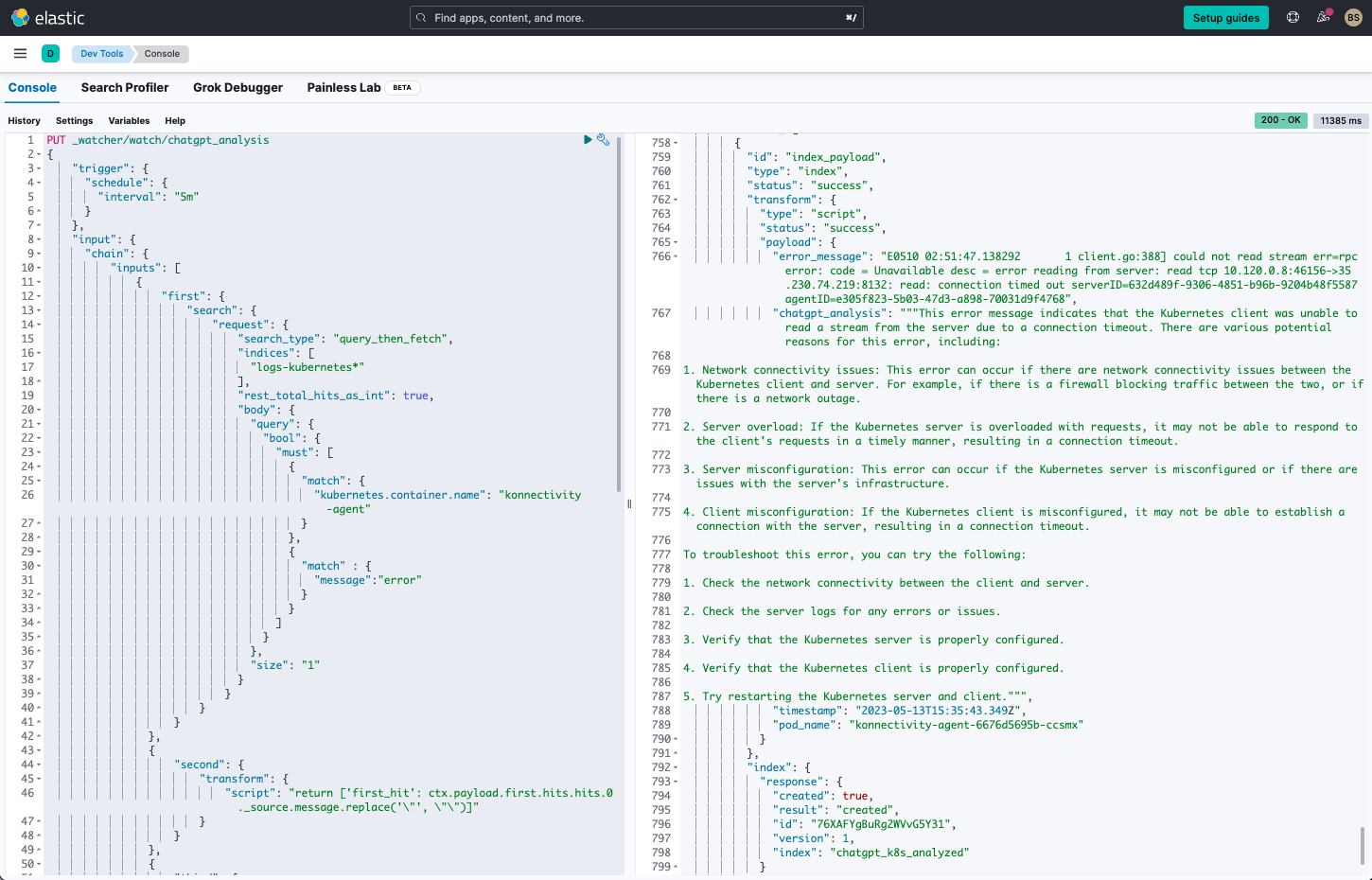The height and width of the screenshot is (880, 1372).
Task: Open the newsfeed notifications icon
Action: (1323, 18)
